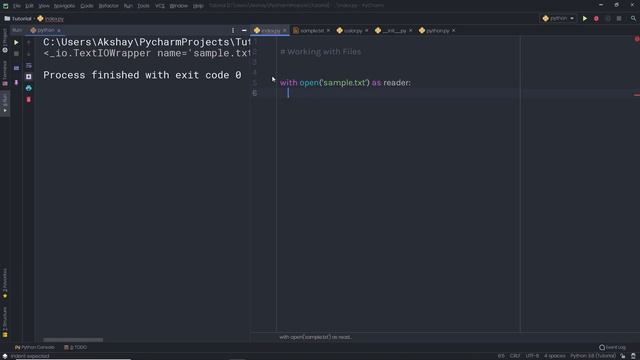The height and width of the screenshot is (360, 640).
Task: Click the Print icon in Run panel
Action: (29, 88)
